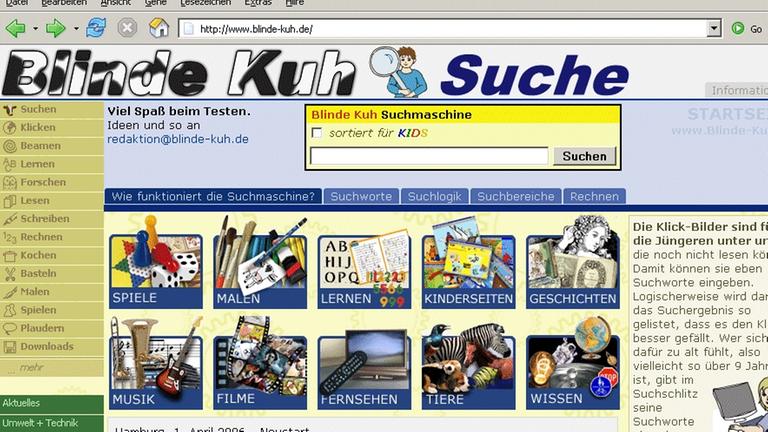Click the Downloads disk icon
Image resolution: width=768 pixels, height=432 pixels.
pyautogui.click(x=9, y=347)
